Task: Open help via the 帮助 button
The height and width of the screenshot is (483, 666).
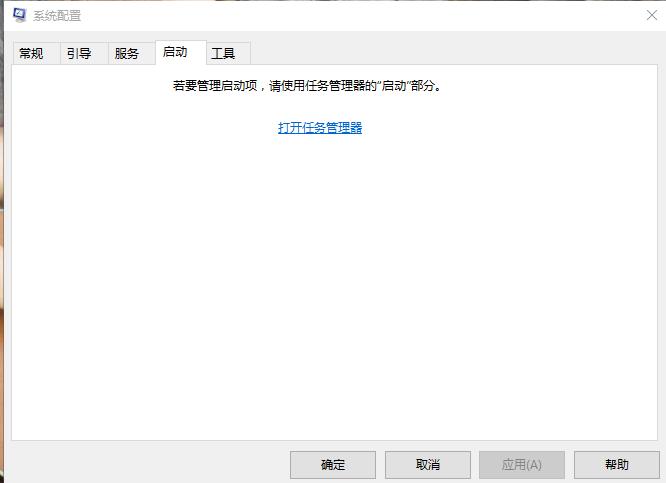Action: coord(616,465)
